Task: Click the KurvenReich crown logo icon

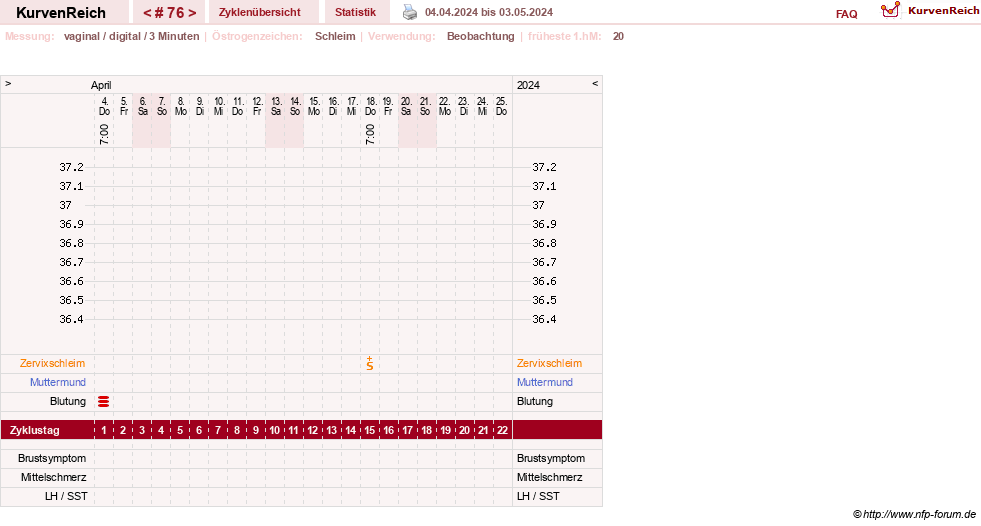Action: pyautogui.click(x=890, y=10)
